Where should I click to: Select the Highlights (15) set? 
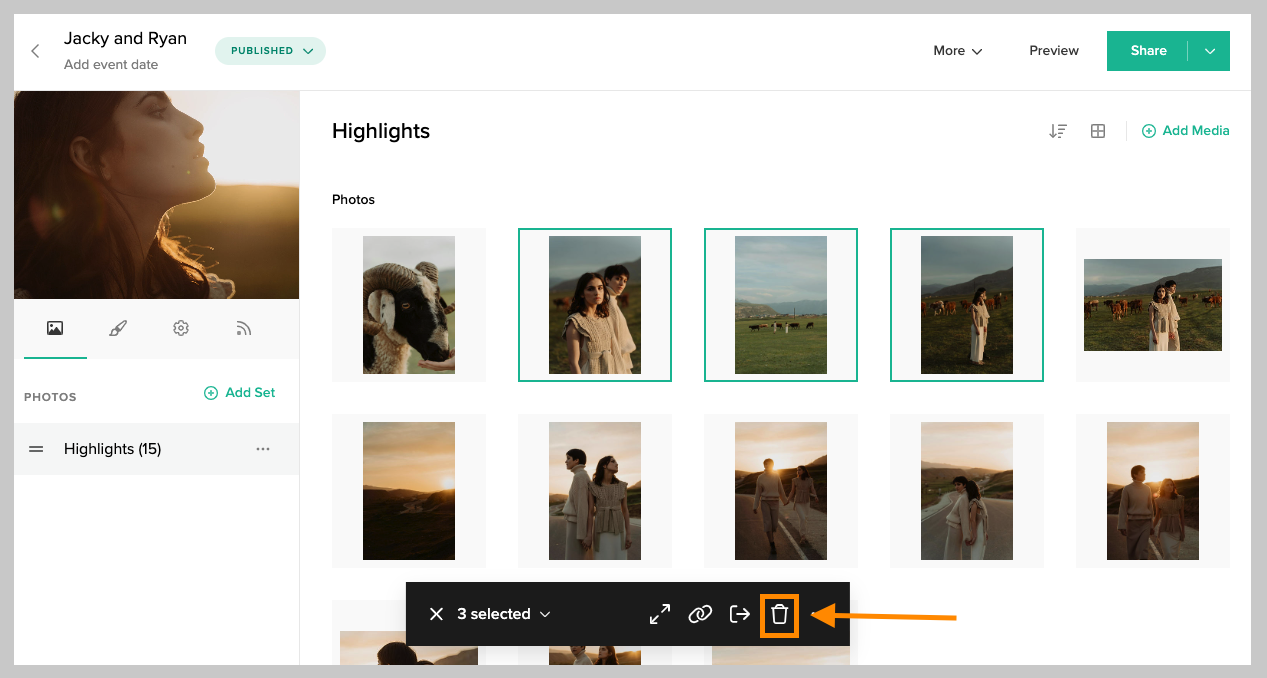pyautogui.click(x=156, y=449)
